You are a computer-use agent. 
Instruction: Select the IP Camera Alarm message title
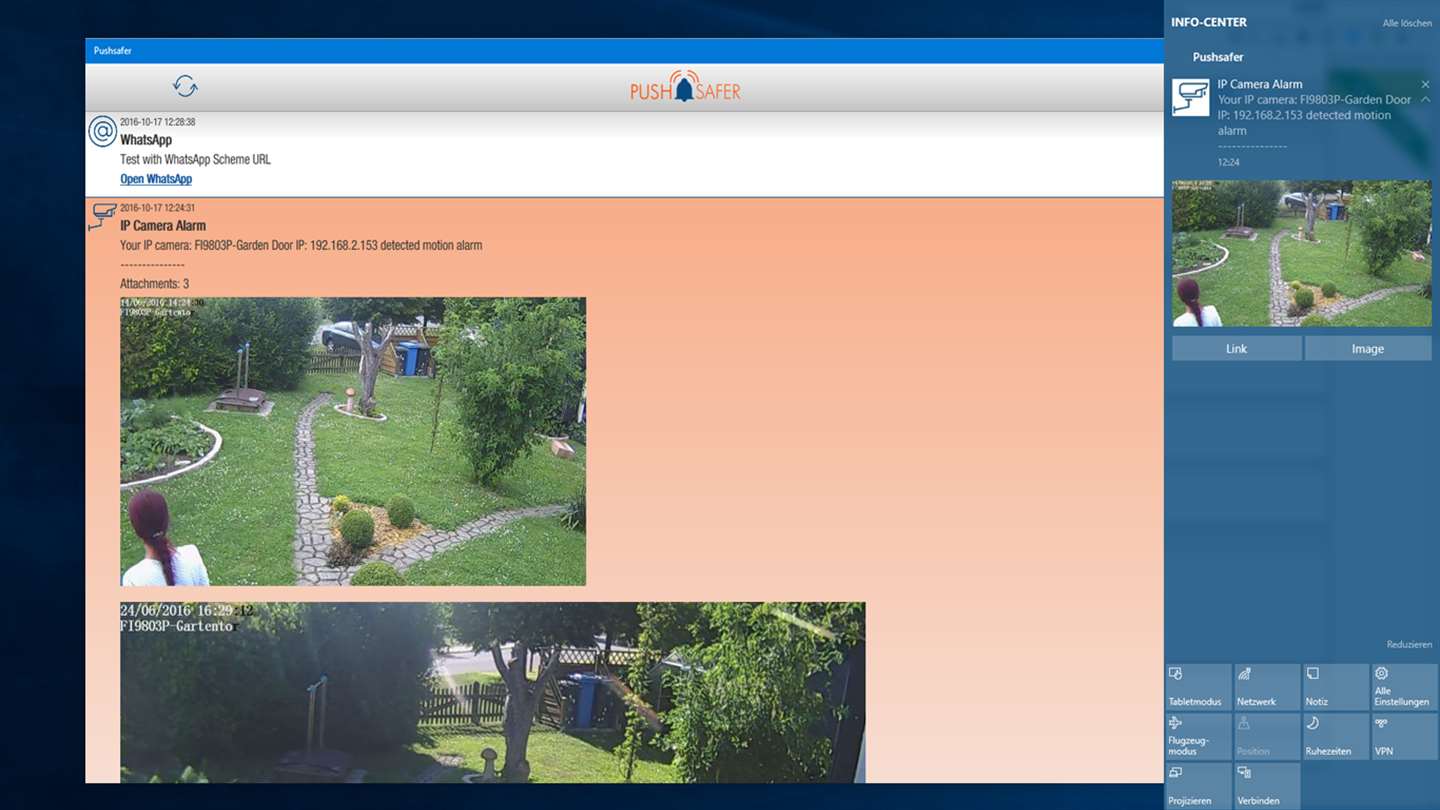(163, 226)
